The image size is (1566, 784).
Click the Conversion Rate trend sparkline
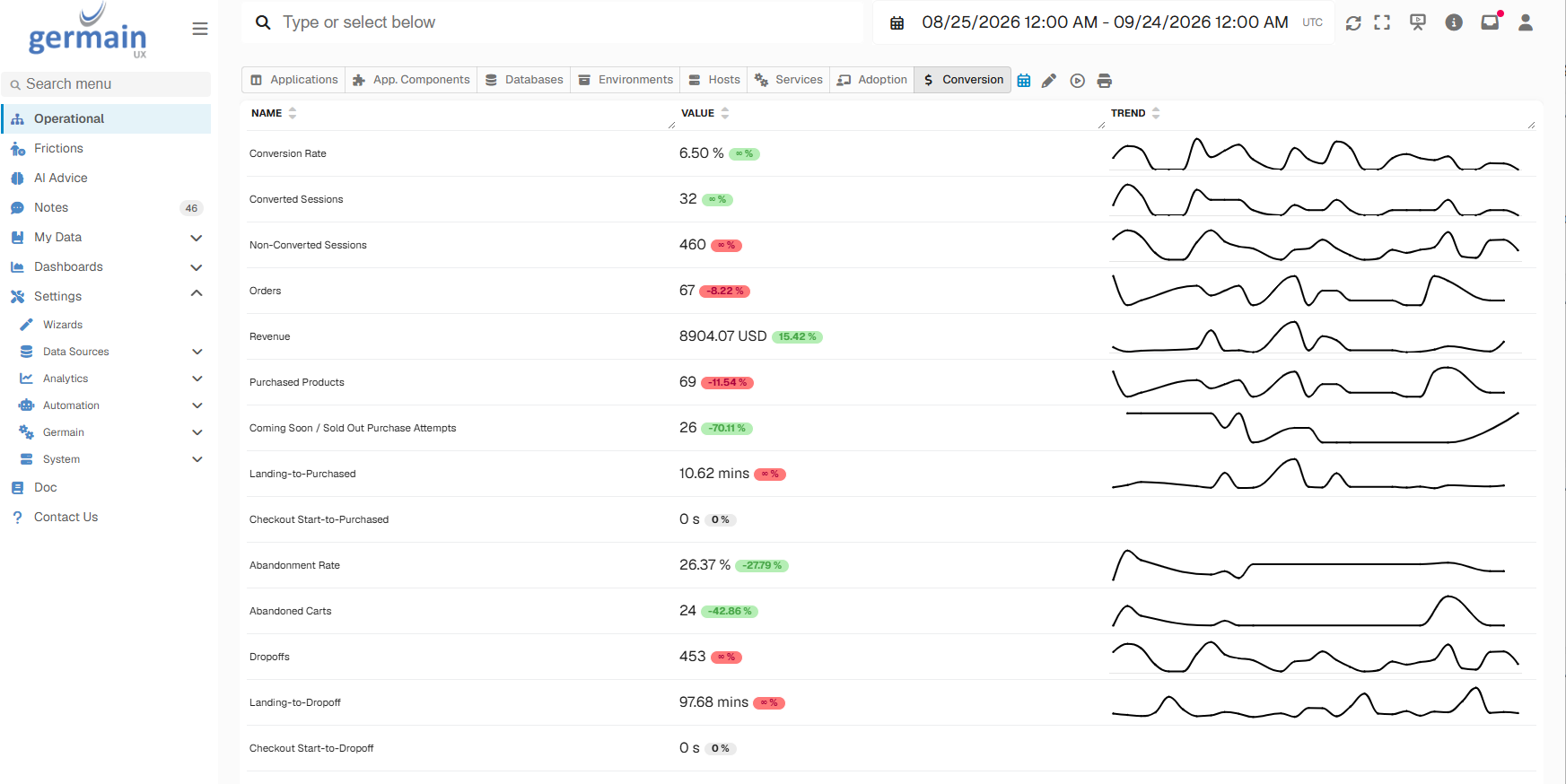point(1316,154)
